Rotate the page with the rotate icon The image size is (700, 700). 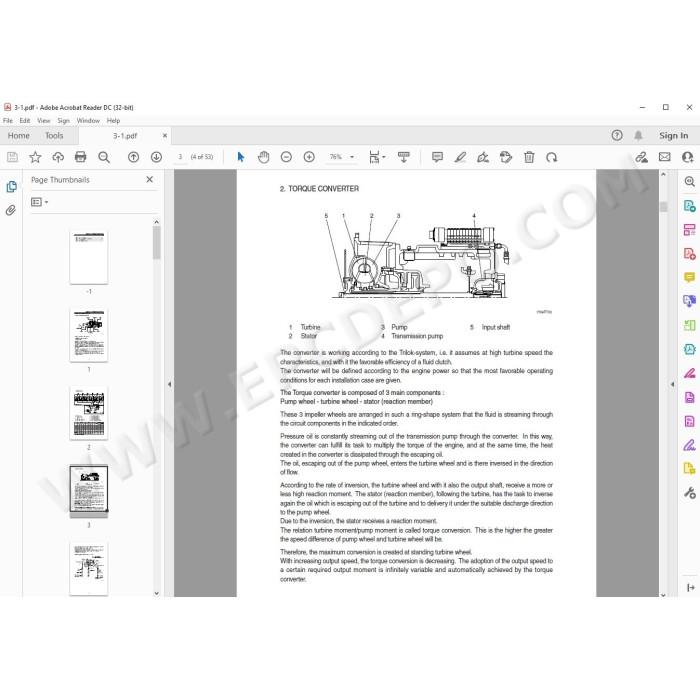pos(552,157)
